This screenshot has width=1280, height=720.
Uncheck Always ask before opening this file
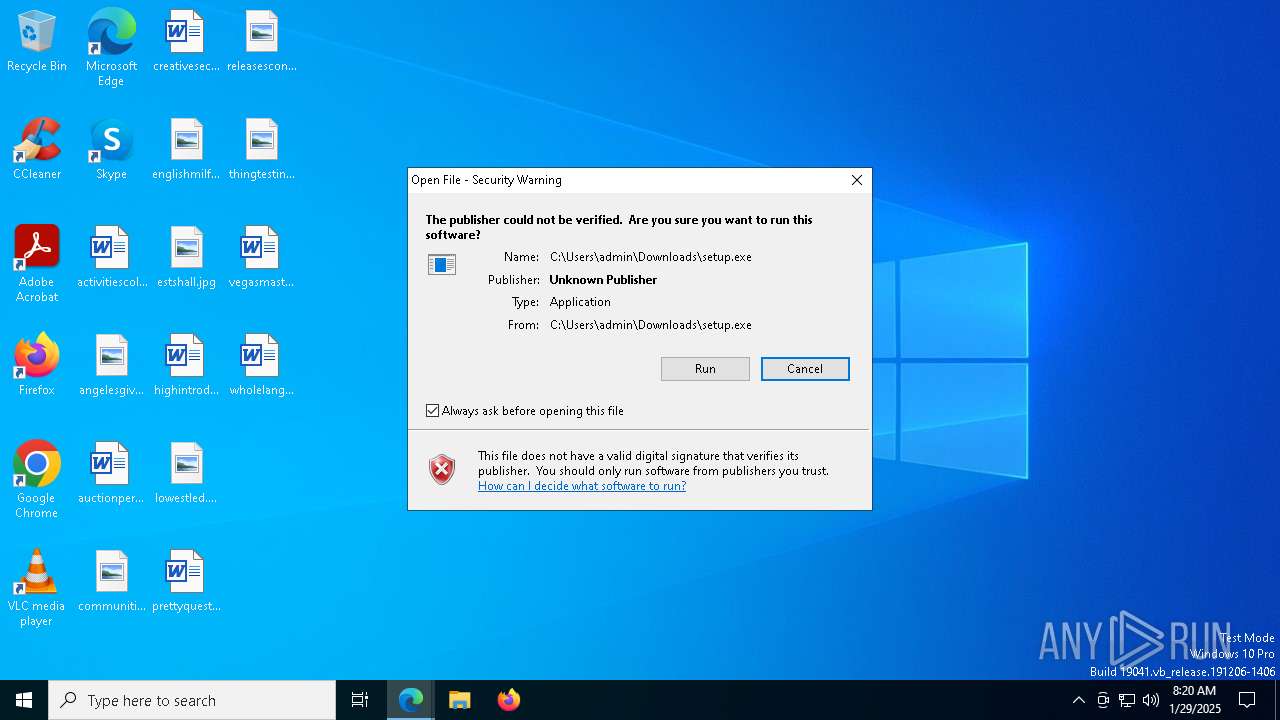pyautogui.click(x=433, y=411)
